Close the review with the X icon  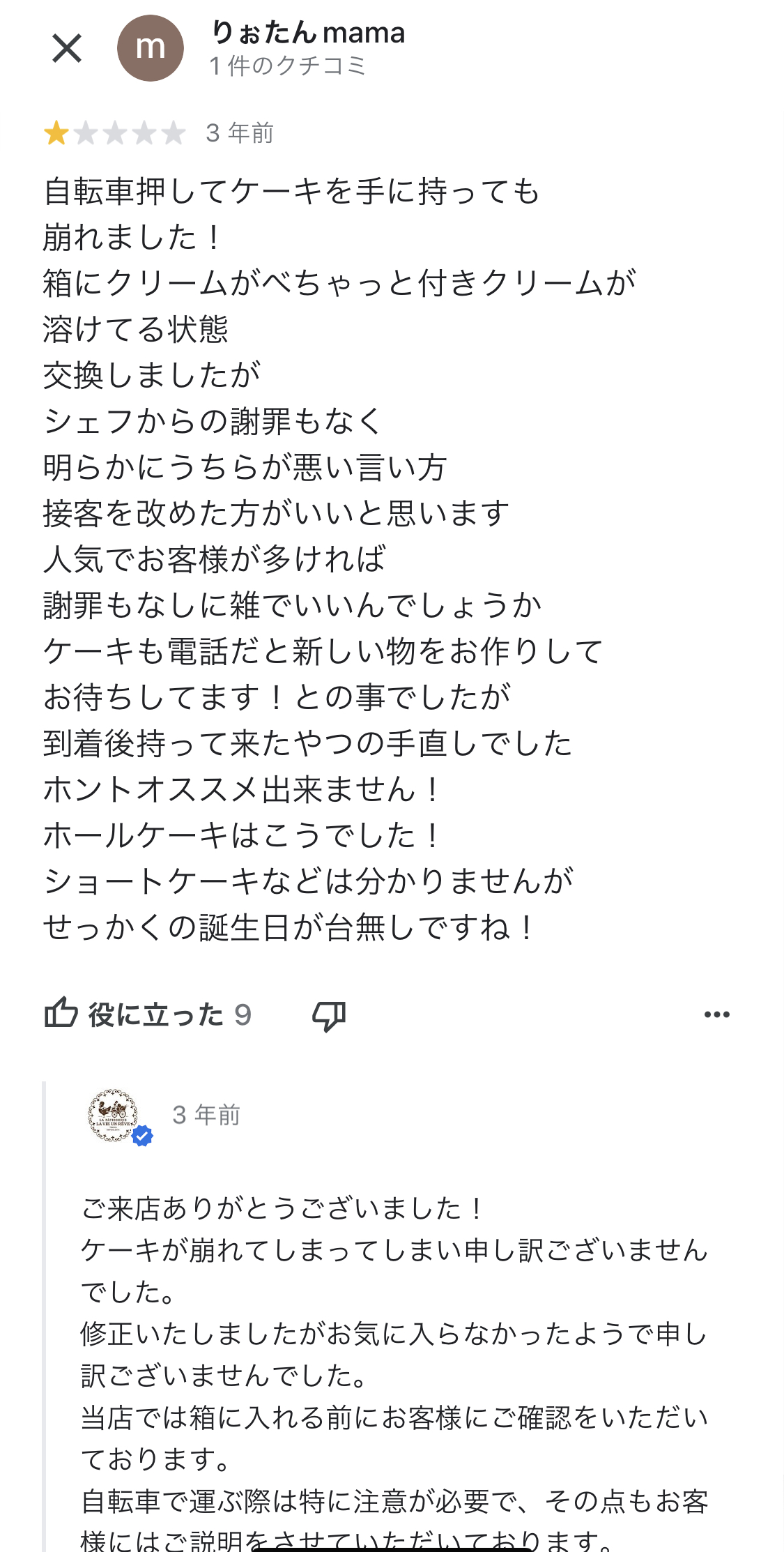(67, 48)
